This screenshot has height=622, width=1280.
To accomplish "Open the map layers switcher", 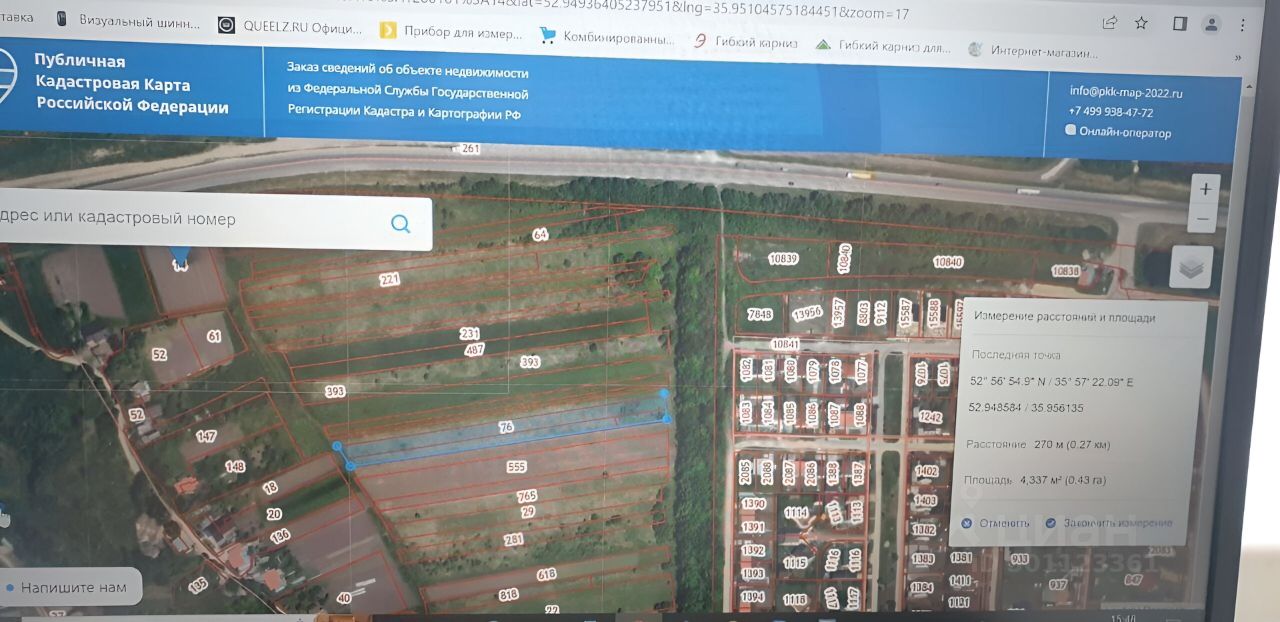I will pyautogui.click(x=1191, y=267).
